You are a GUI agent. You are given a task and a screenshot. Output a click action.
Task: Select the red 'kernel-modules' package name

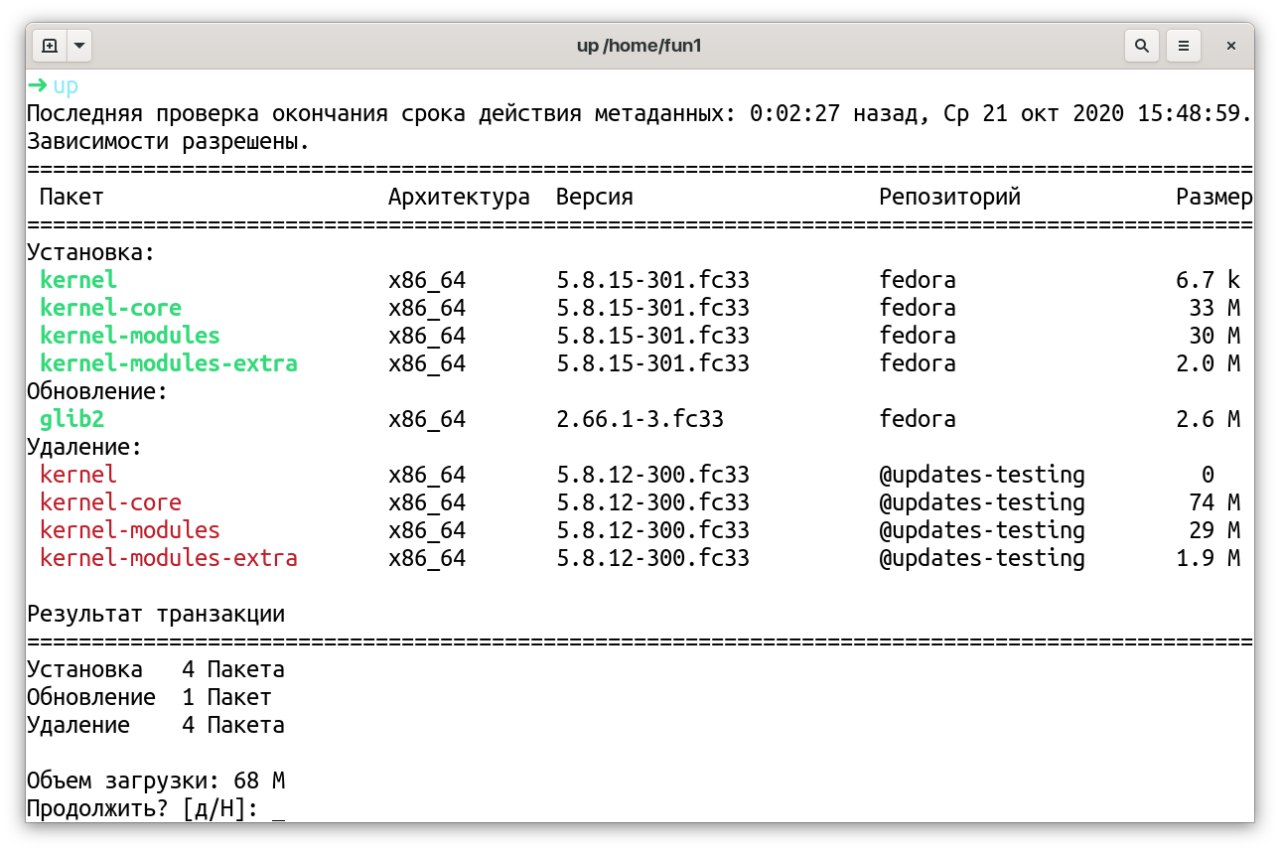pyautogui.click(x=130, y=530)
